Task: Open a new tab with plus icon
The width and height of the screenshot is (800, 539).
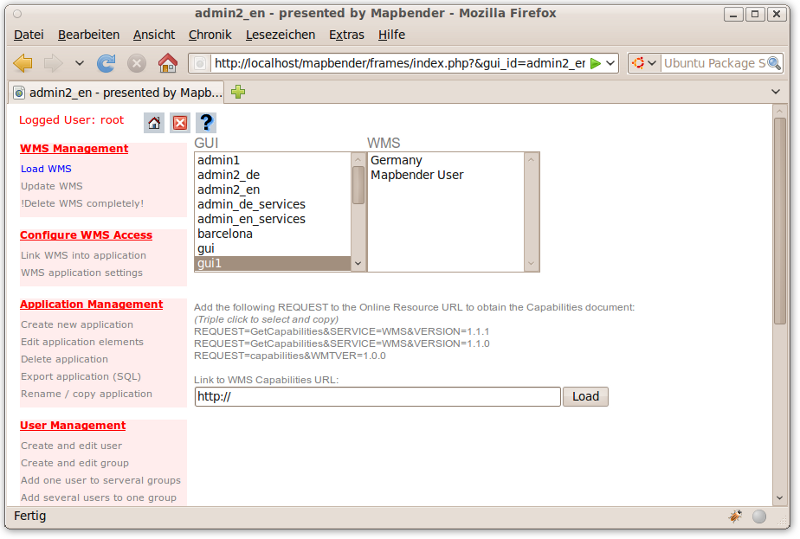Action: (238, 92)
